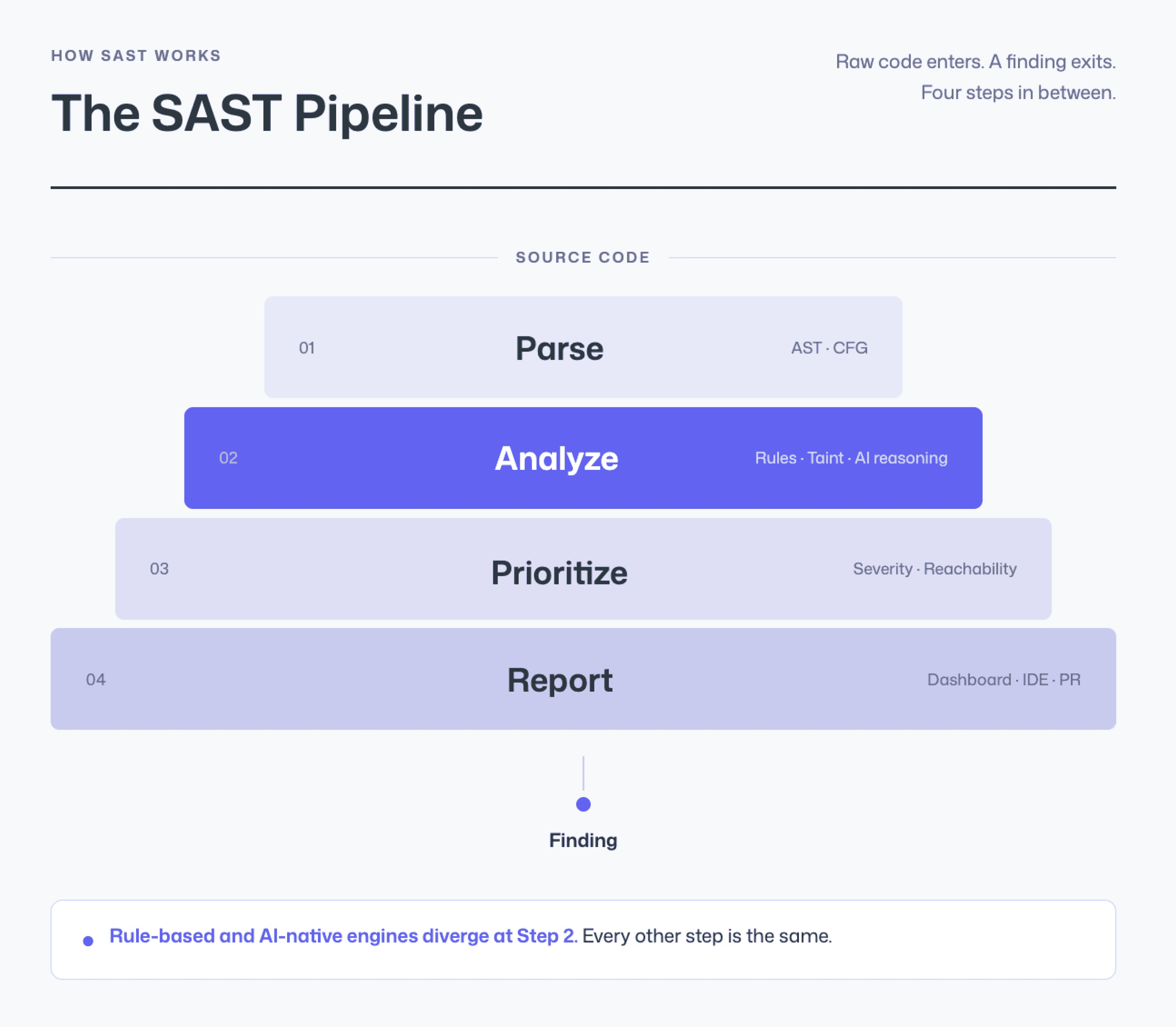The image size is (1176, 1027).
Task: Click the 'AST · CFG' tag text
Action: click(829, 348)
